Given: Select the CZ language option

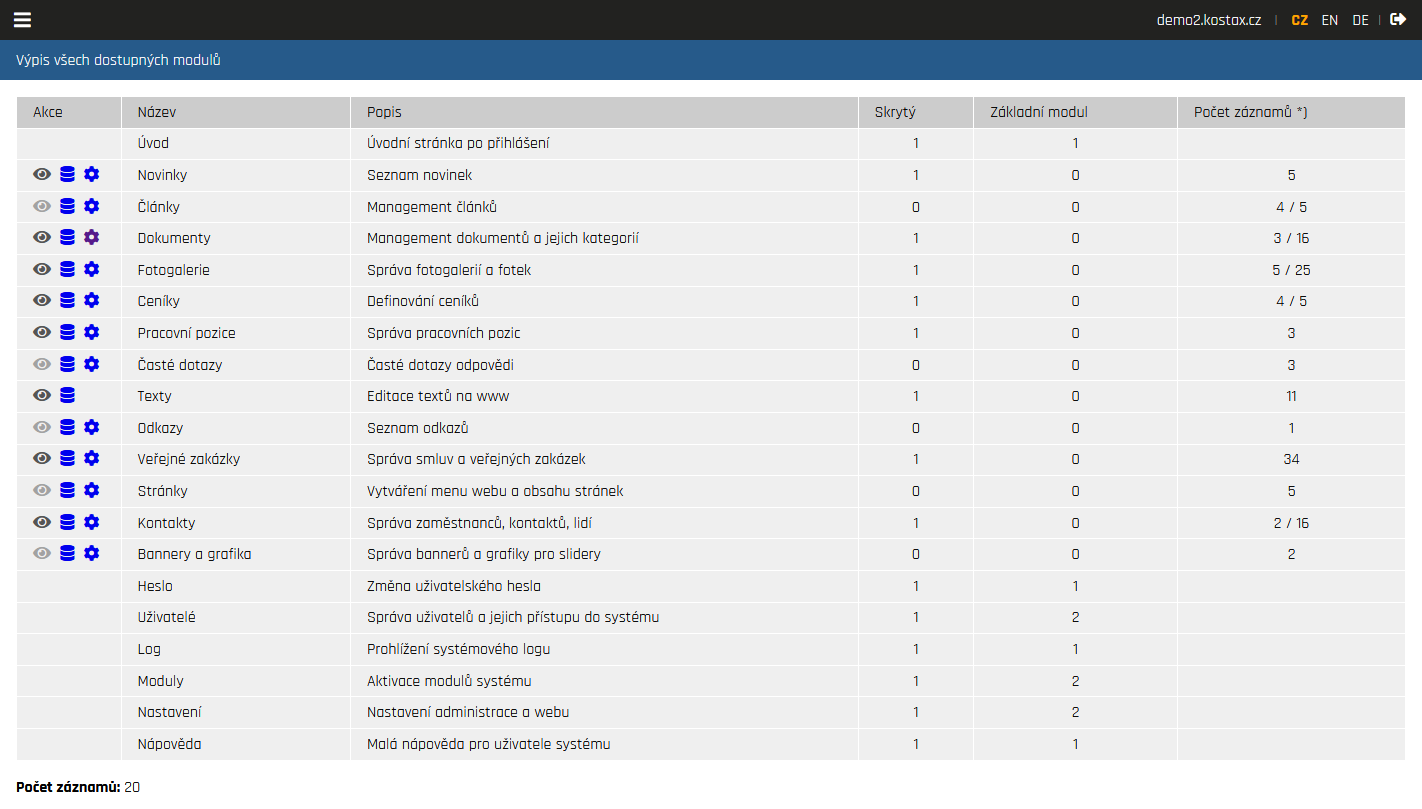Looking at the screenshot, I should click(1299, 20).
